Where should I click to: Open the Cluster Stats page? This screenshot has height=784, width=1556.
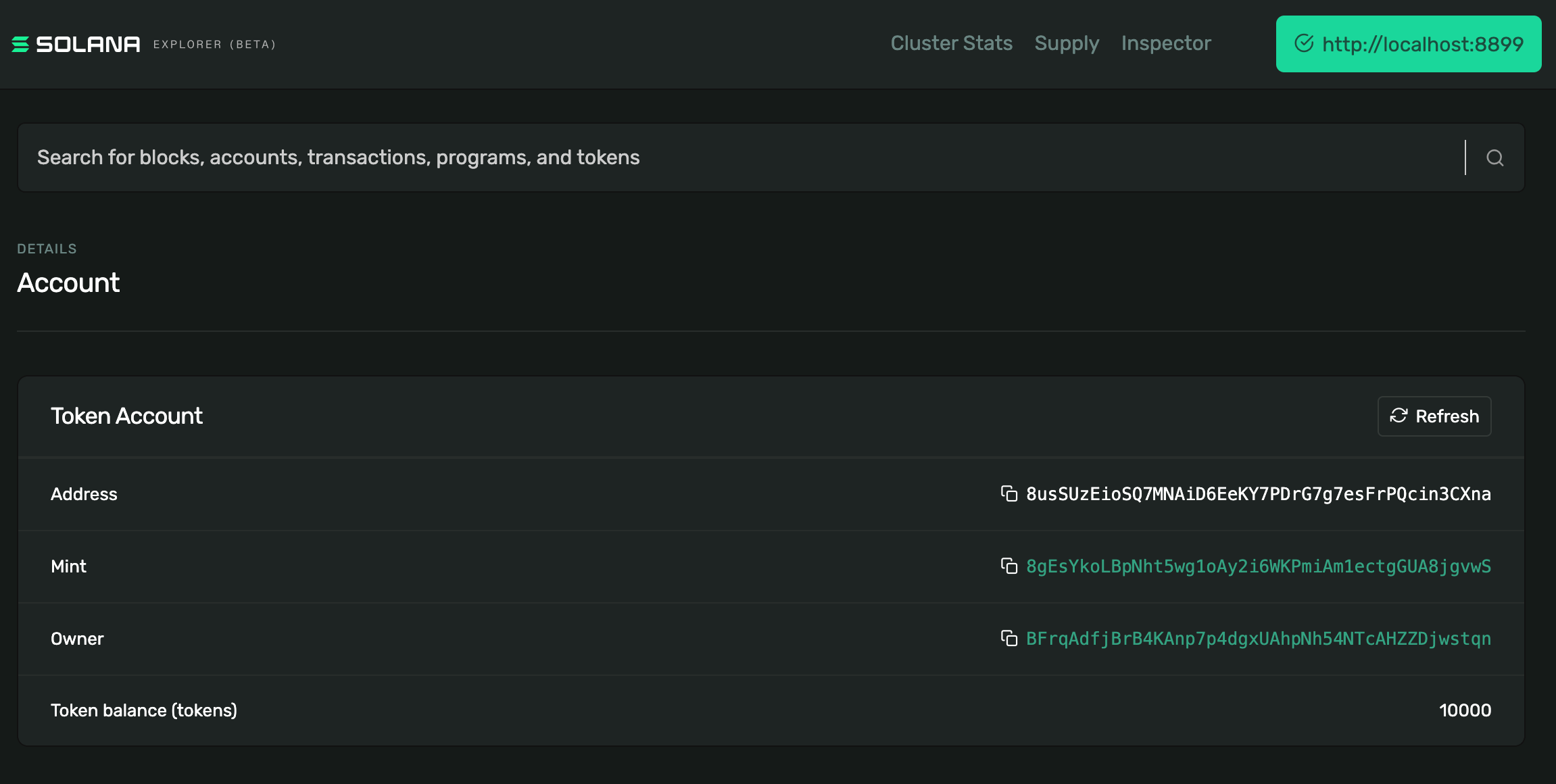tap(951, 43)
